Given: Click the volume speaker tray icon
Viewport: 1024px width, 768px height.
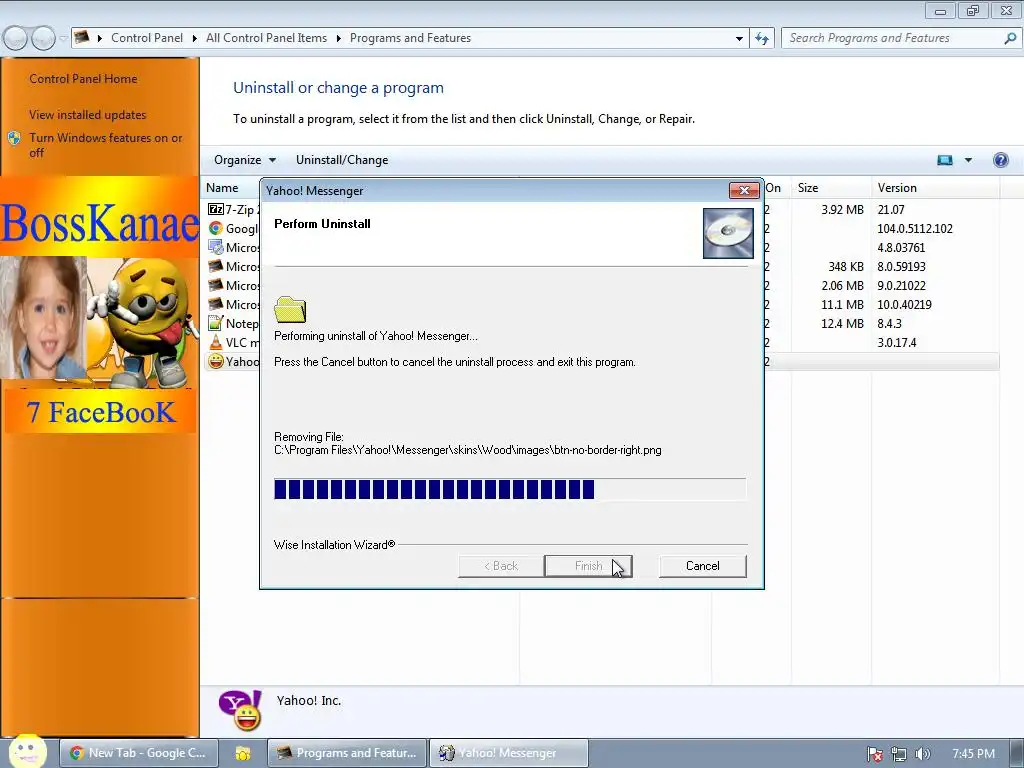Looking at the screenshot, I should (922, 754).
